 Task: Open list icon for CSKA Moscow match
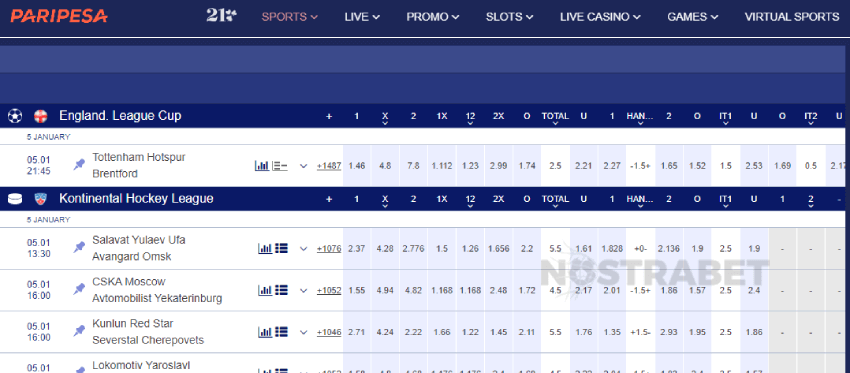(x=281, y=290)
